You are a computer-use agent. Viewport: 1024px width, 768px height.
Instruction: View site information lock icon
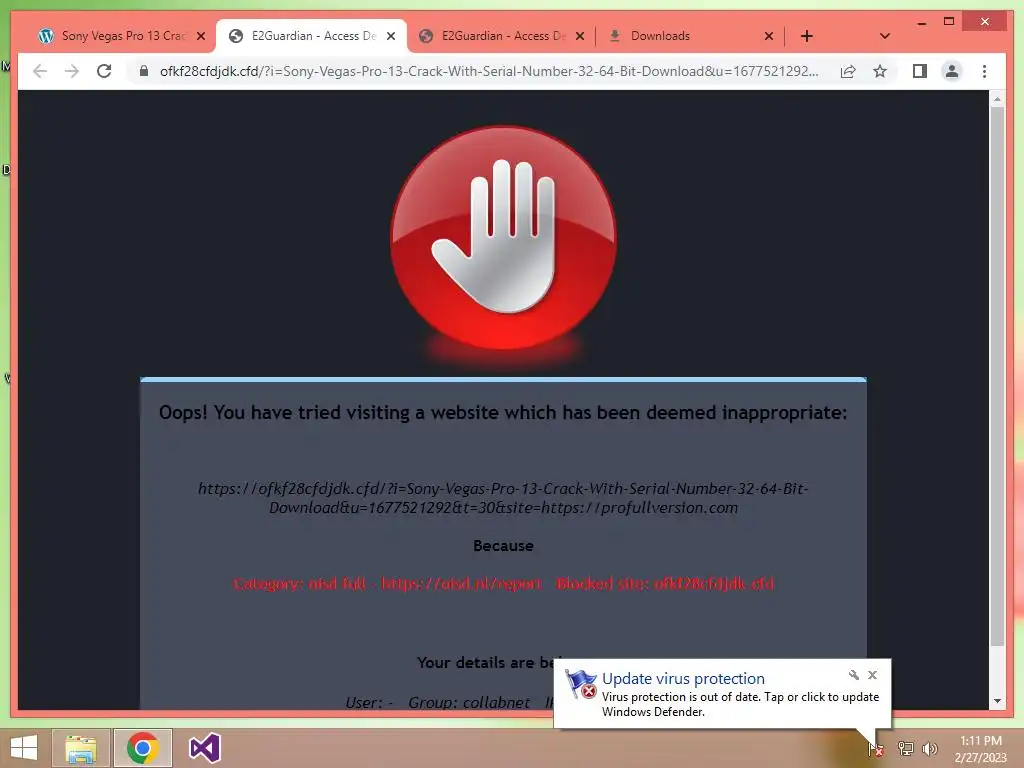[144, 71]
